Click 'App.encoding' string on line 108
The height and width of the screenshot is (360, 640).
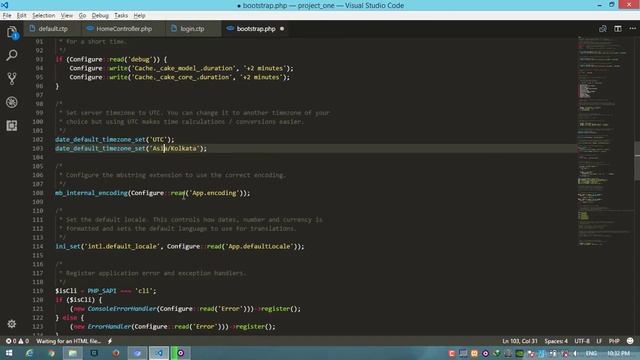point(214,193)
